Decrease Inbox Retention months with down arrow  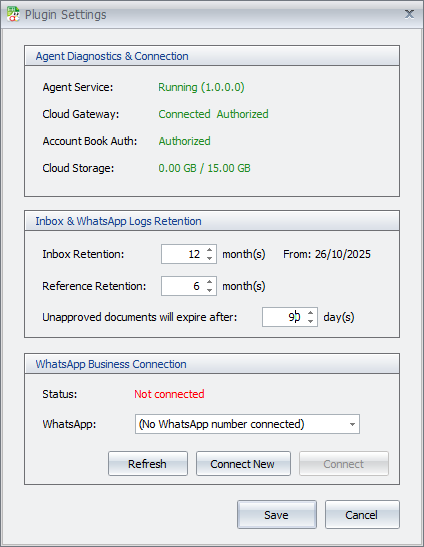click(209, 258)
